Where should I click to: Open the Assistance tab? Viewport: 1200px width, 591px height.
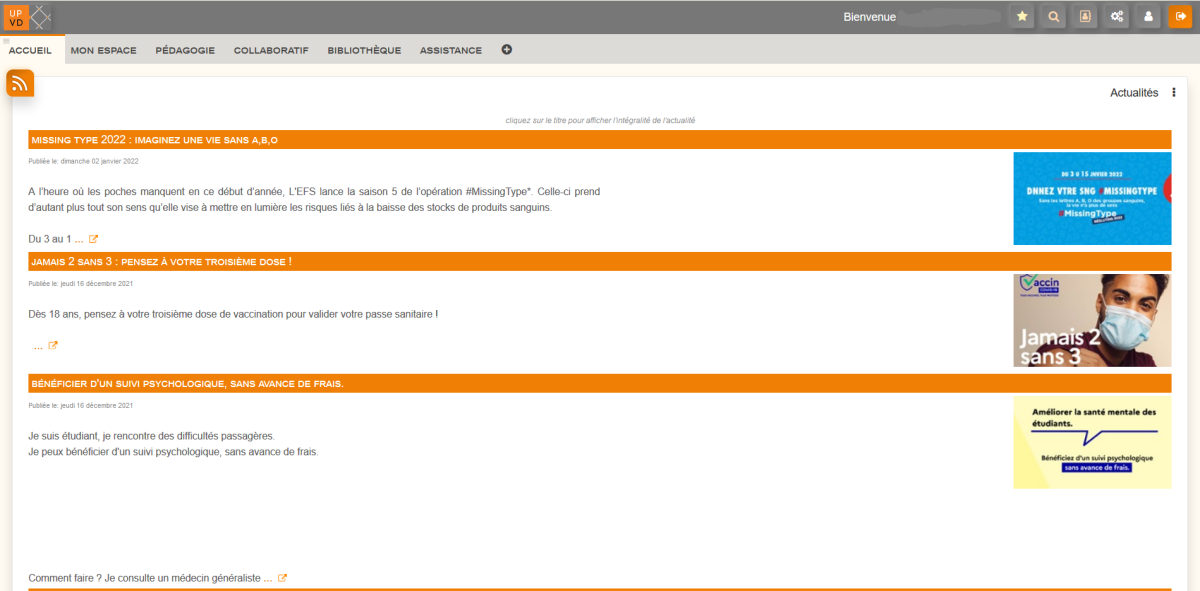click(451, 50)
